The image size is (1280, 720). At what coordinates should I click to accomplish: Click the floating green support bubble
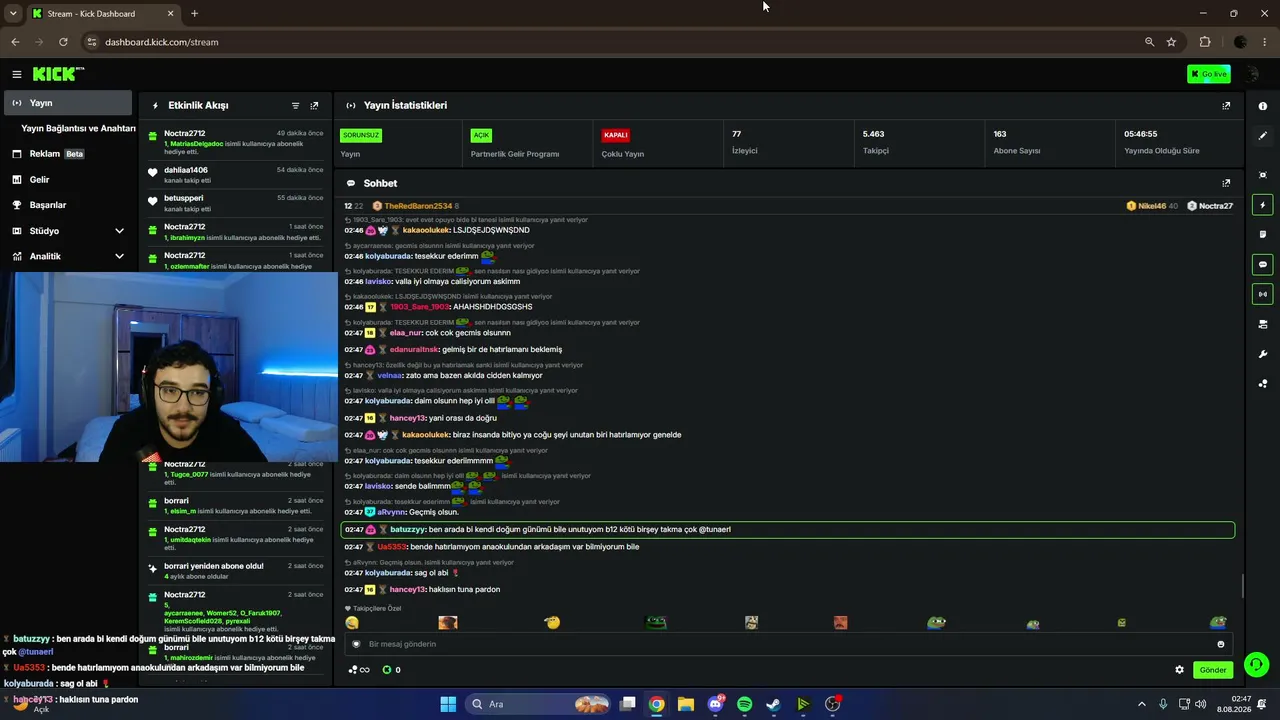[x=1256, y=664]
